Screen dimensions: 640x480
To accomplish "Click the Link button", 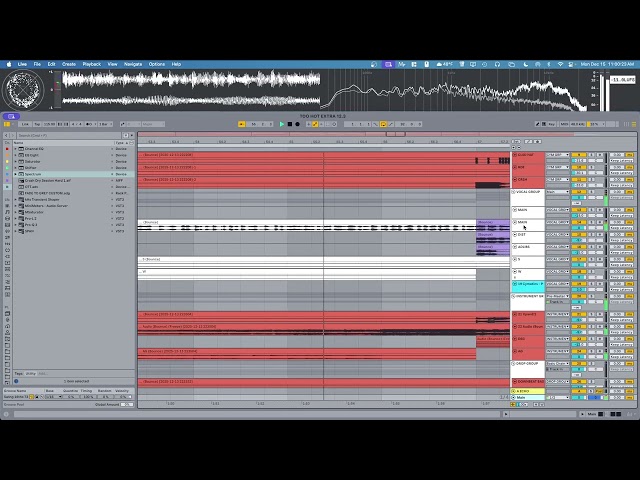I will click(25, 124).
